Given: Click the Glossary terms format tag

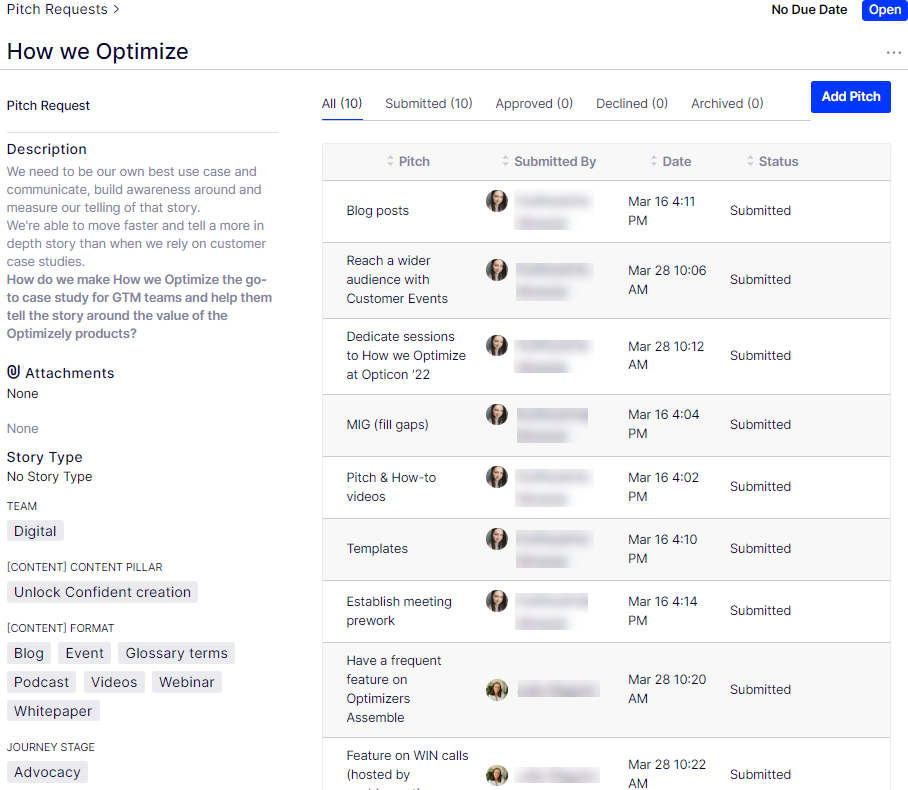Looking at the screenshot, I should click(x=177, y=653).
